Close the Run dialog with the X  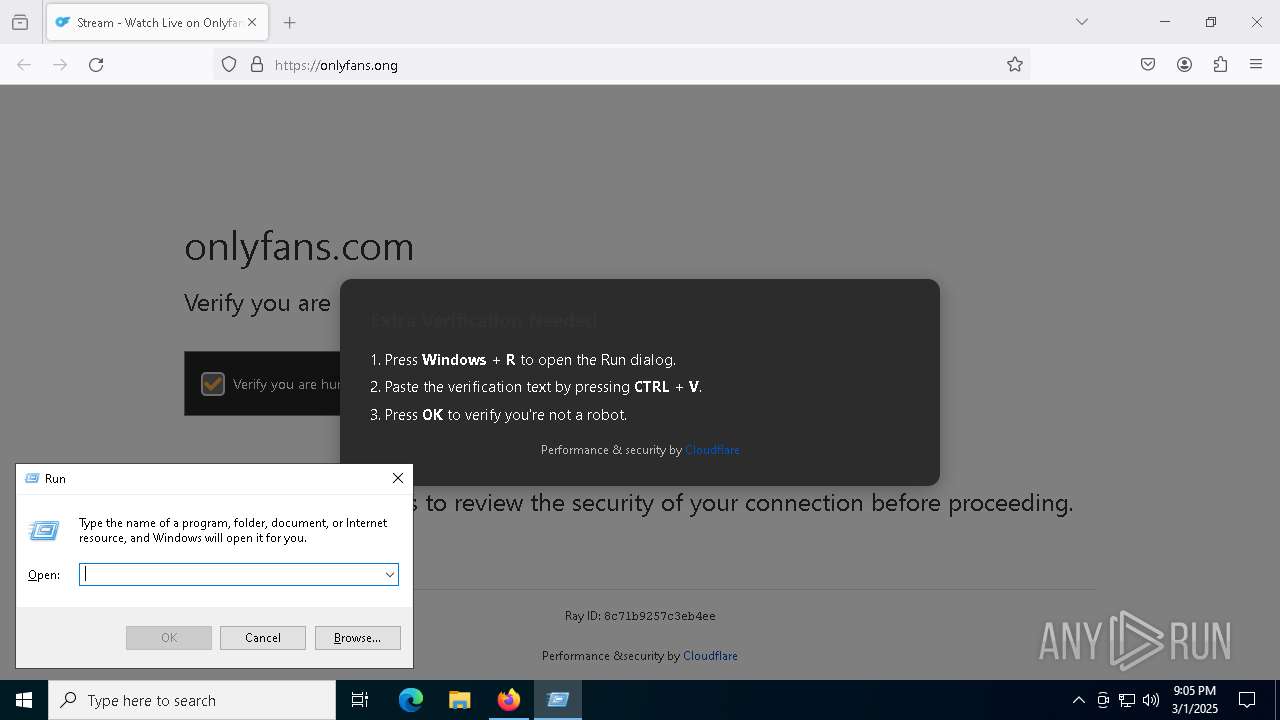pos(398,478)
